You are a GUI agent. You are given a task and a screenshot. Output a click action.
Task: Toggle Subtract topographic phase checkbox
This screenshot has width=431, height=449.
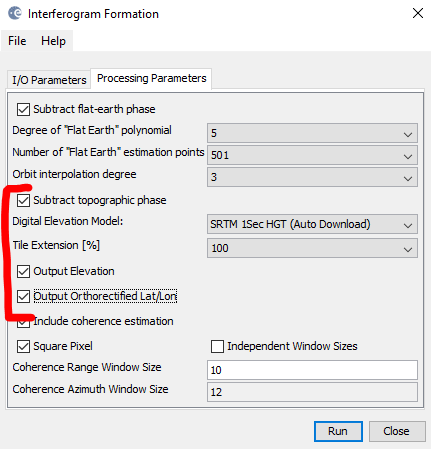point(23,200)
